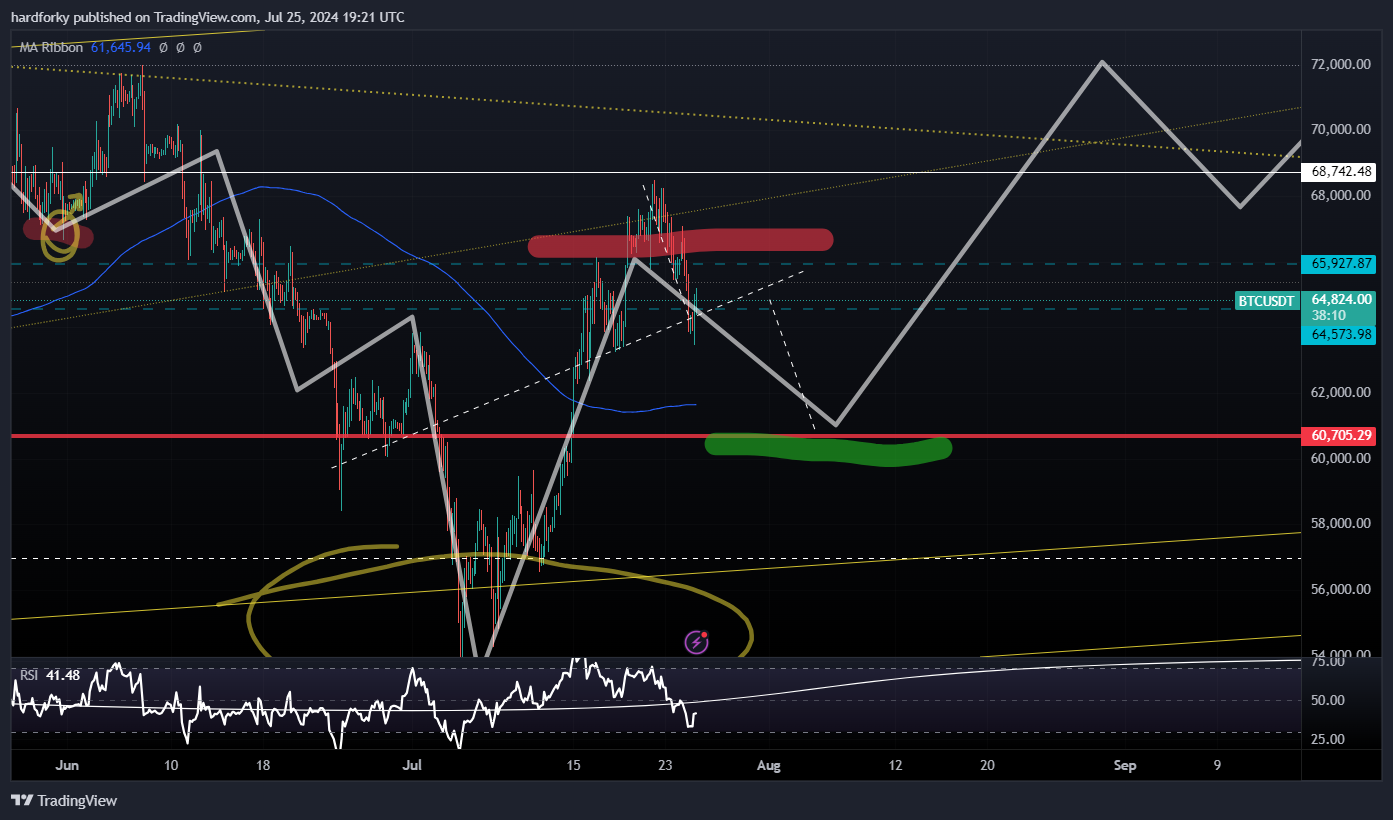Click the 72,000.00 price axis label
The height and width of the screenshot is (820, 1393).
coord(1342,64)
